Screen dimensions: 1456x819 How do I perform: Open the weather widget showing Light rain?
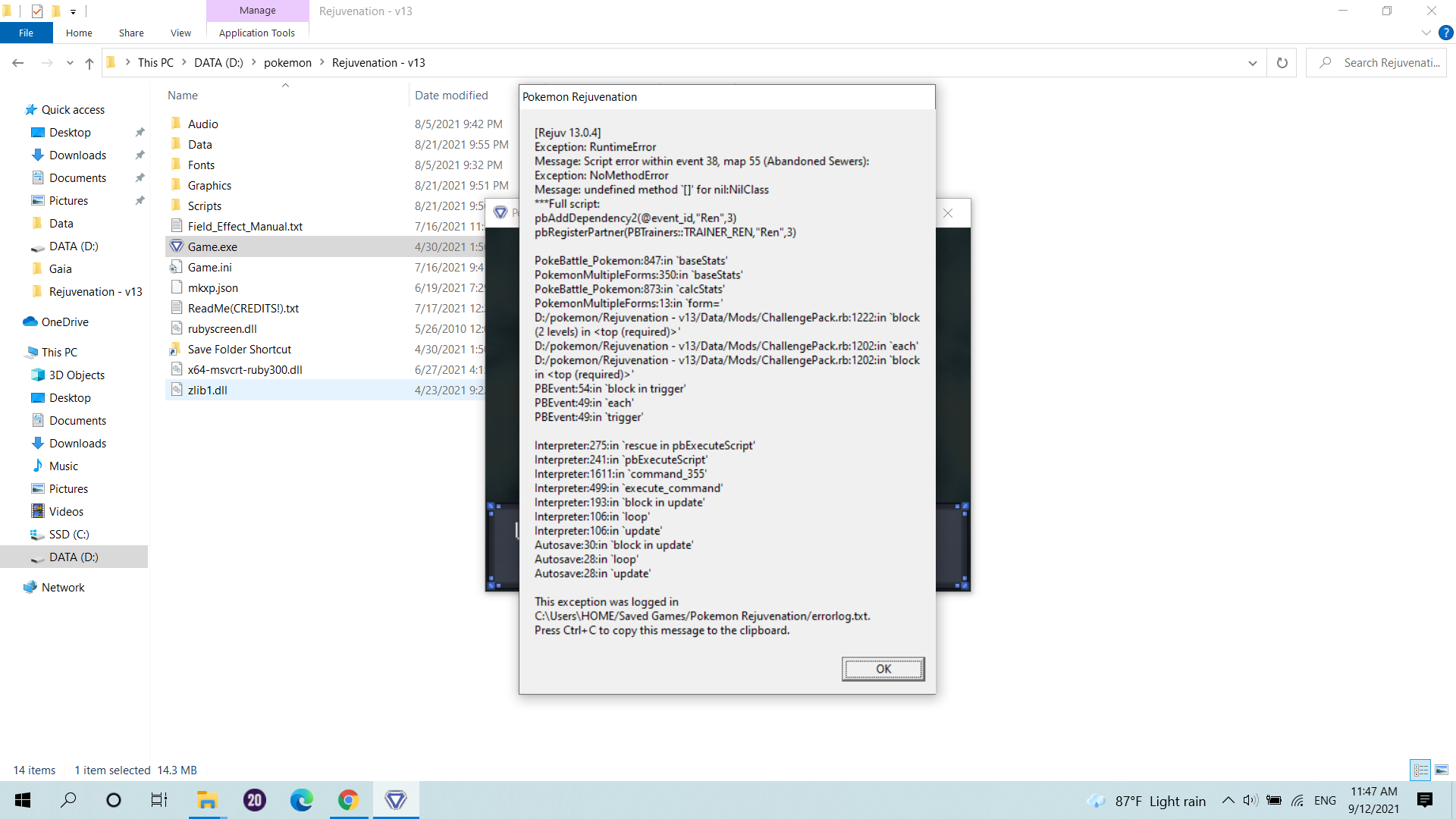1146,801
